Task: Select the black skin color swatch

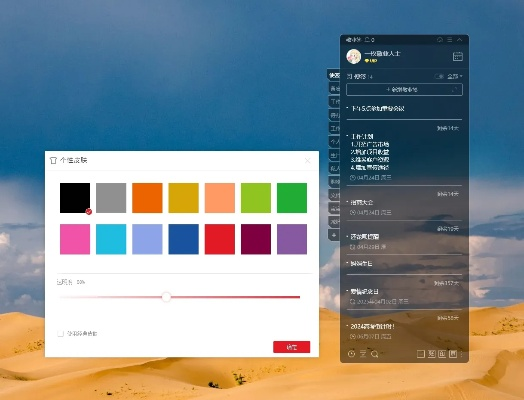Action: click(x=75, y=198)
